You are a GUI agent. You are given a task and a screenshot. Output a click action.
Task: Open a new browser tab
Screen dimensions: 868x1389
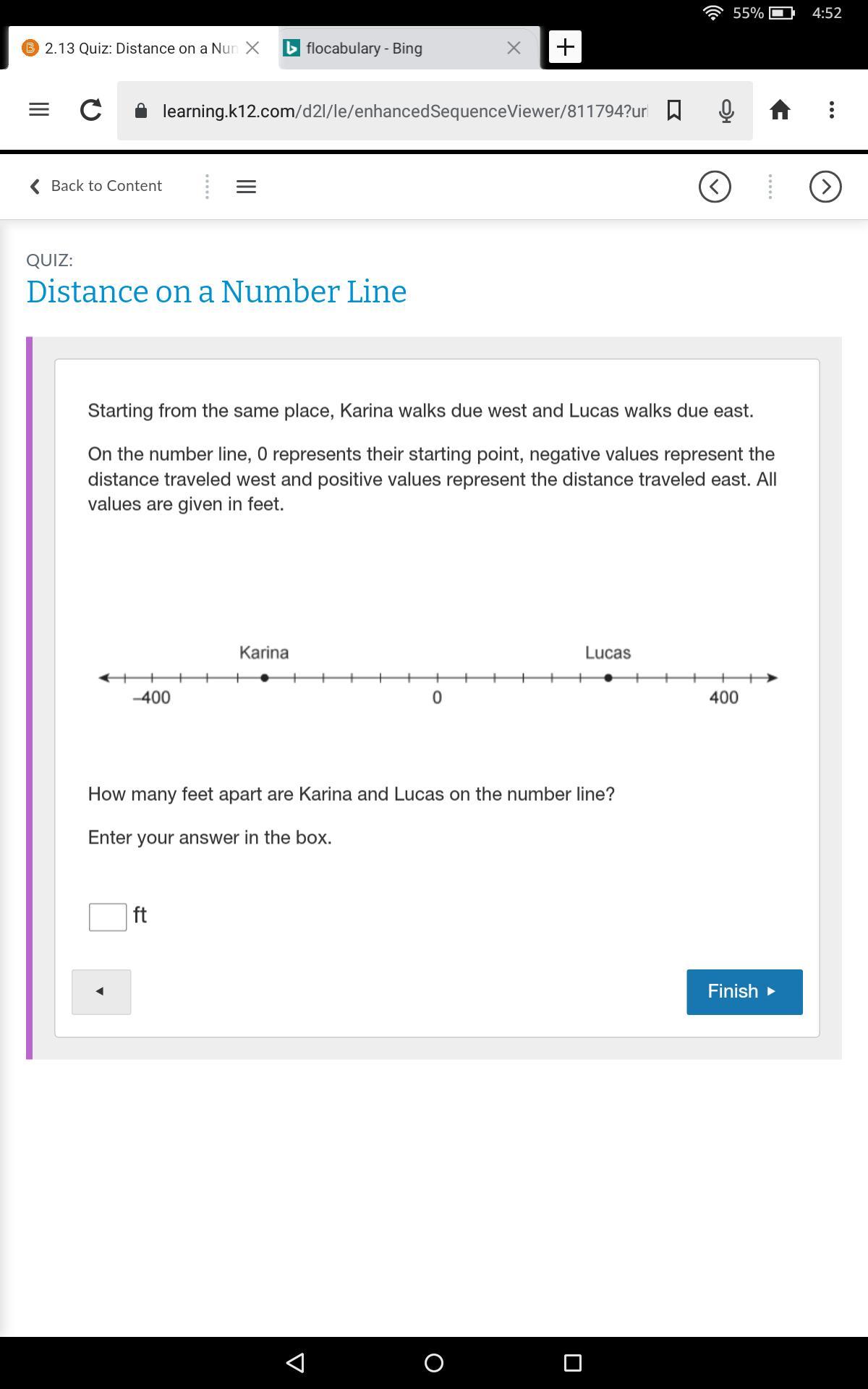tap(565, 47)
